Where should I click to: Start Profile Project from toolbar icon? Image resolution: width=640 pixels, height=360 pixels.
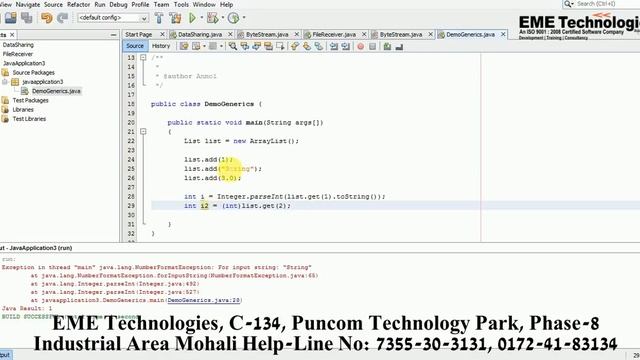pos(233,18)
